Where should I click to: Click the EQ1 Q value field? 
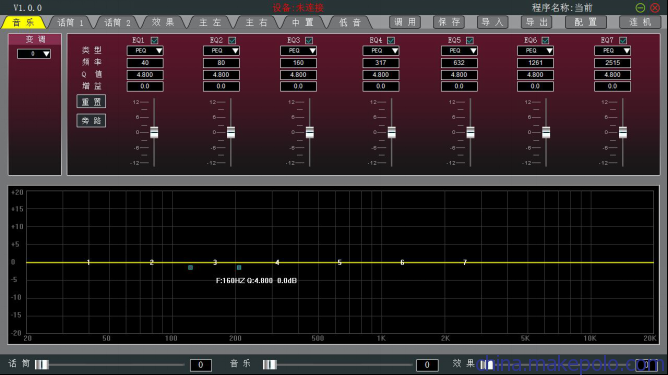(x=145, y=75)
